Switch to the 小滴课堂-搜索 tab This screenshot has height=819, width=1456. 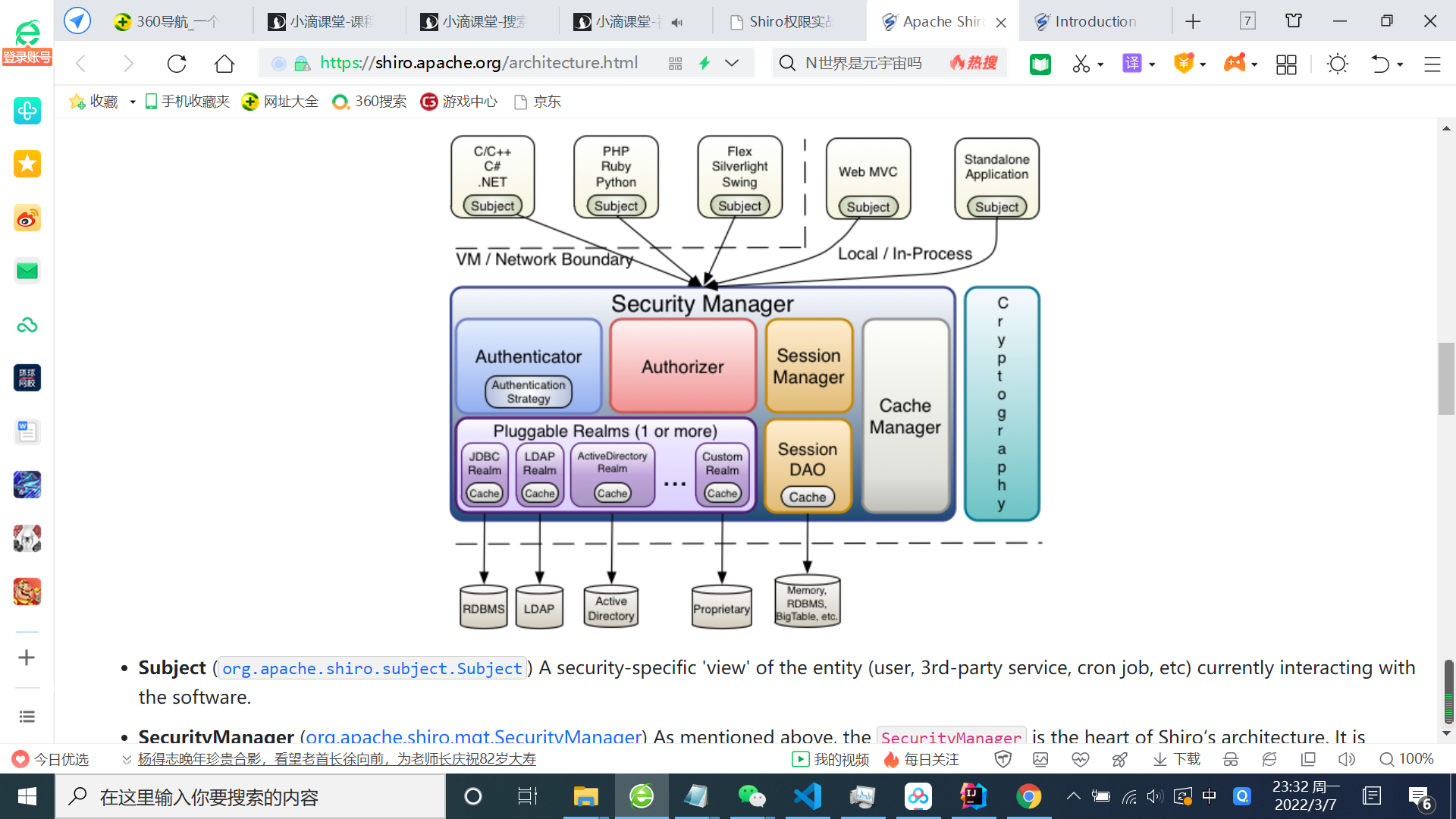coord(482,21)
